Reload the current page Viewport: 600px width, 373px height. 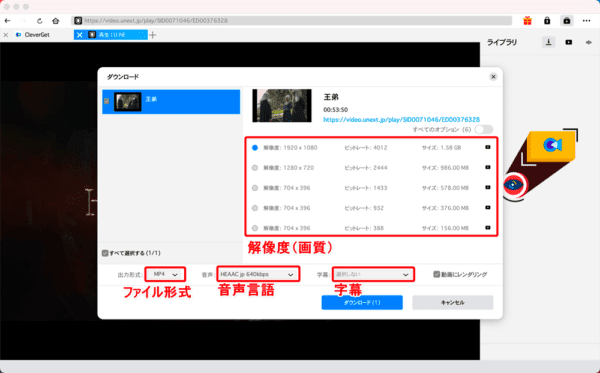point(39,21)
